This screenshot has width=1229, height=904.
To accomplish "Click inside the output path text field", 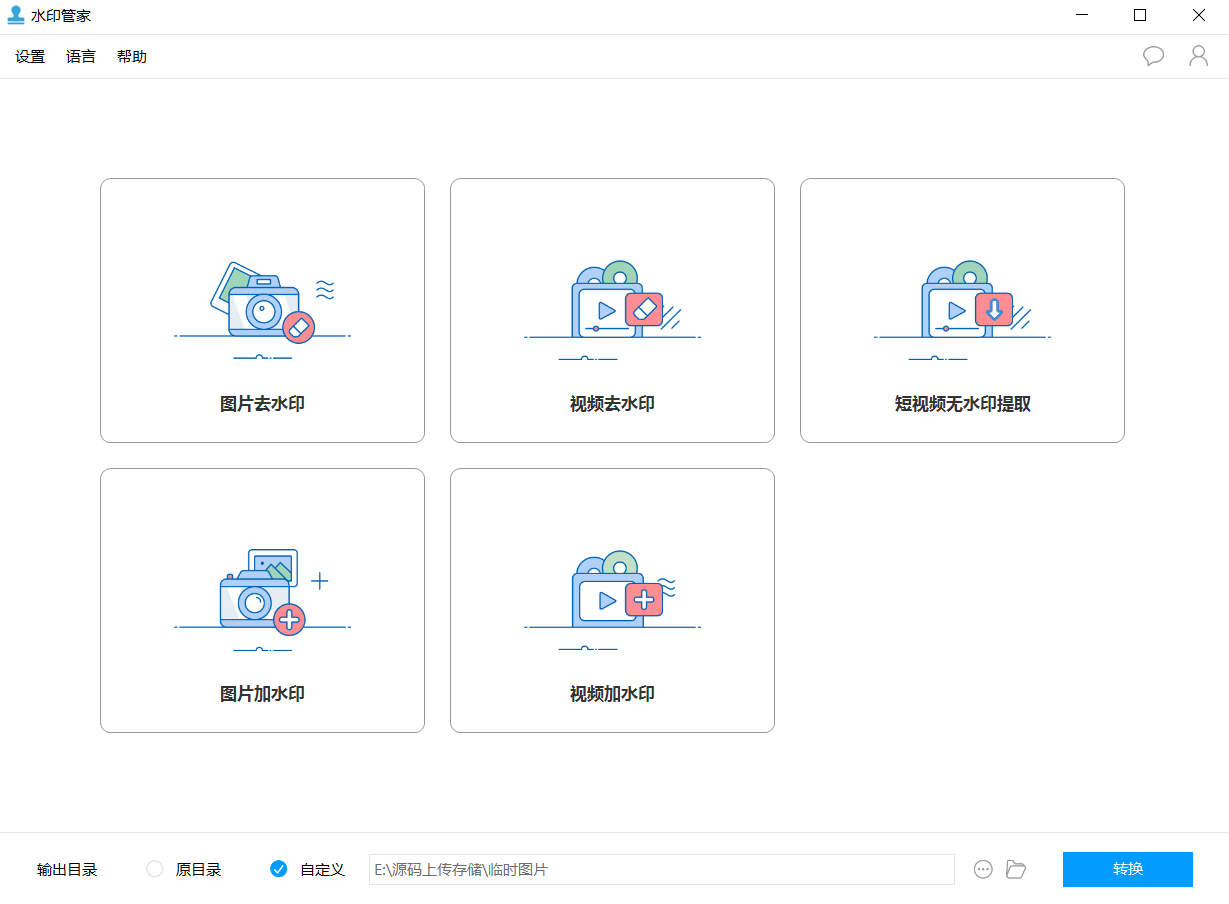I will pyautogui.click(x=660, y=869).
